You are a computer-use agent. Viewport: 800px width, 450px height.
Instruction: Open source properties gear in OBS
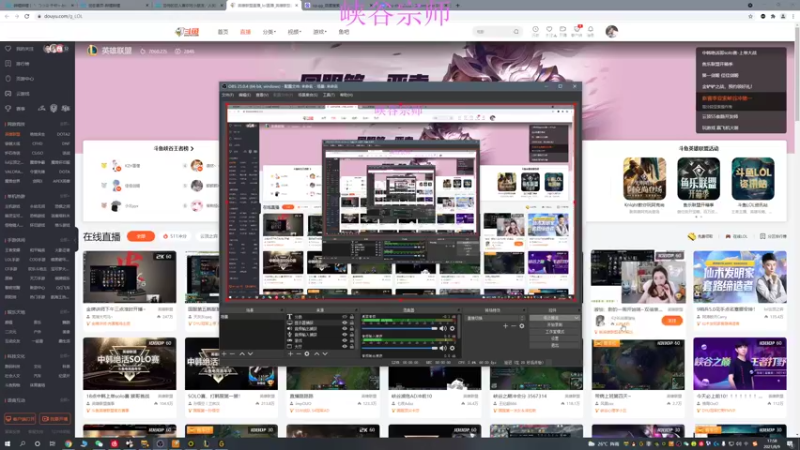pyautogui.click(x=307, y=354)
